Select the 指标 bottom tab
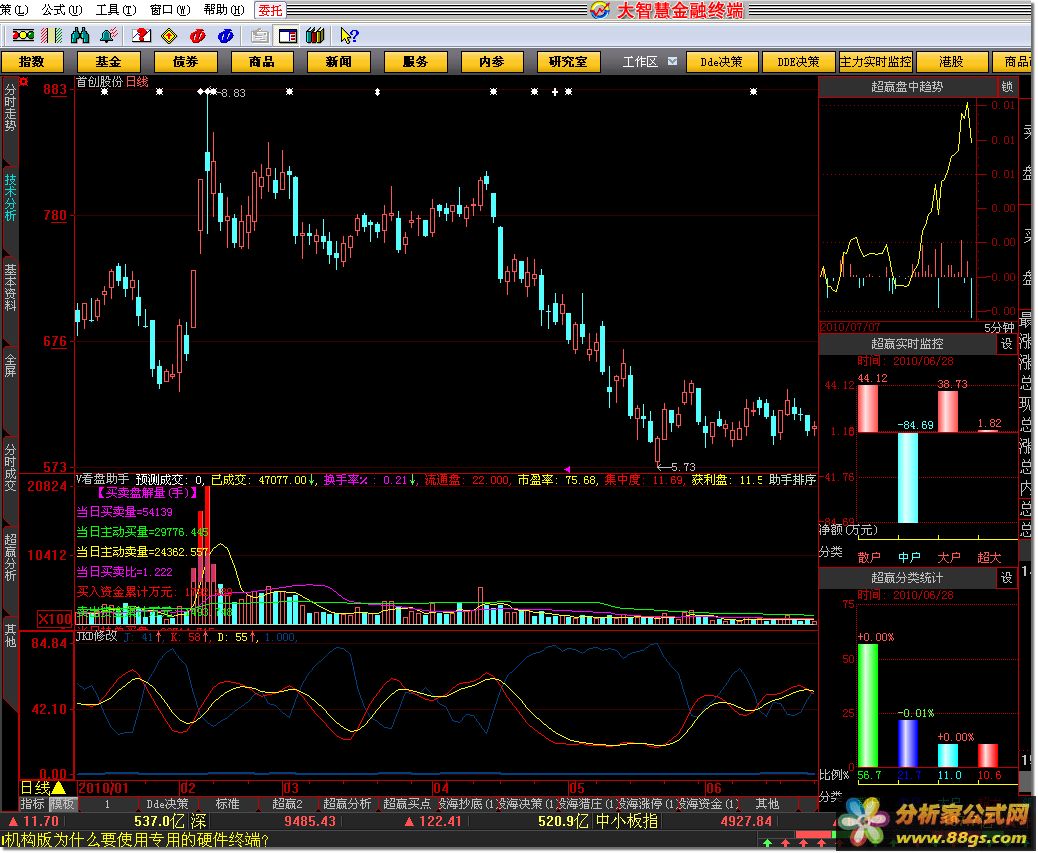This screenshot has width=1038, height=853. (32, 804)
